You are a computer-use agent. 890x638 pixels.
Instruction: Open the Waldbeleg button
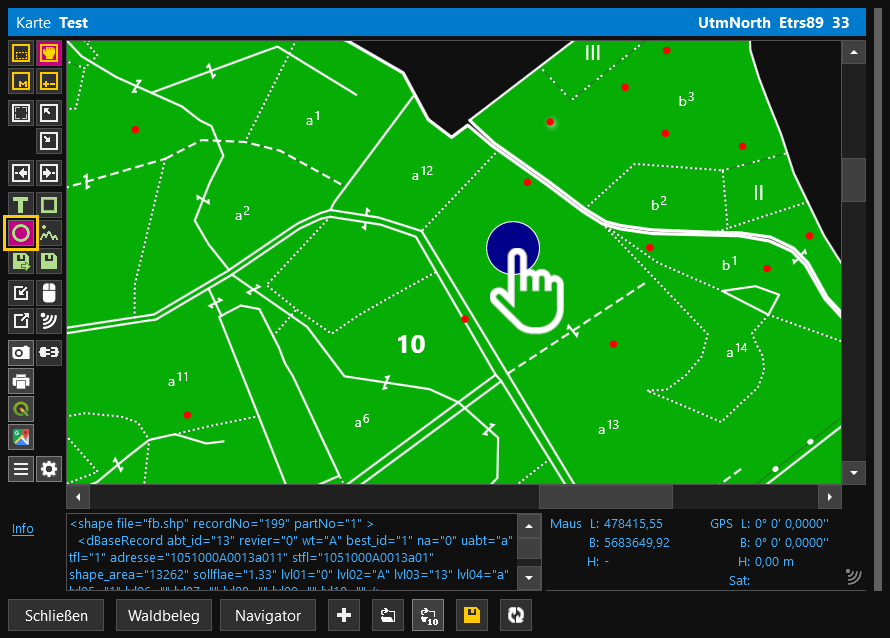[164, 615]
